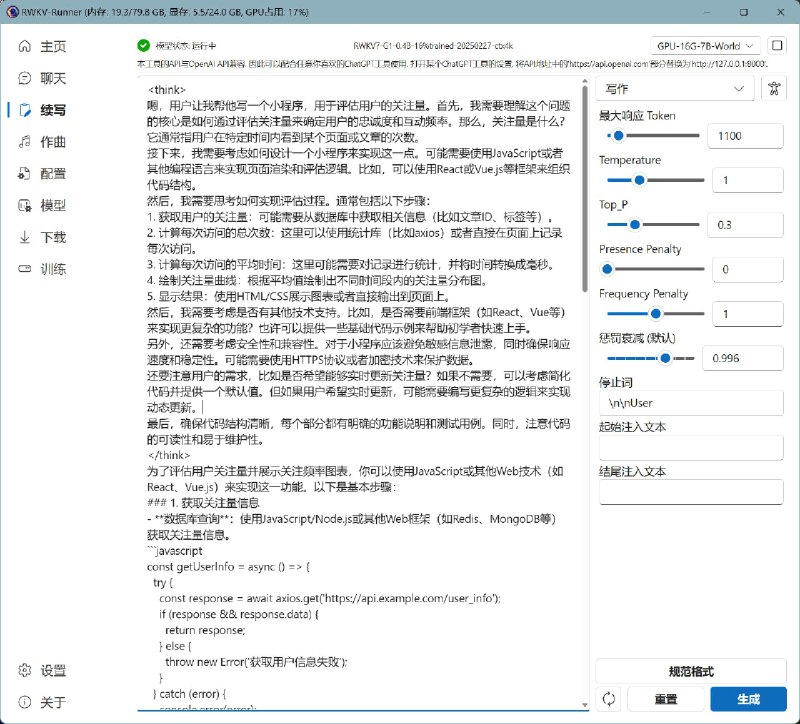Screen dimensions: 800x724
Task: Click the 规范格式 button
Action: [x=691, y=671]
